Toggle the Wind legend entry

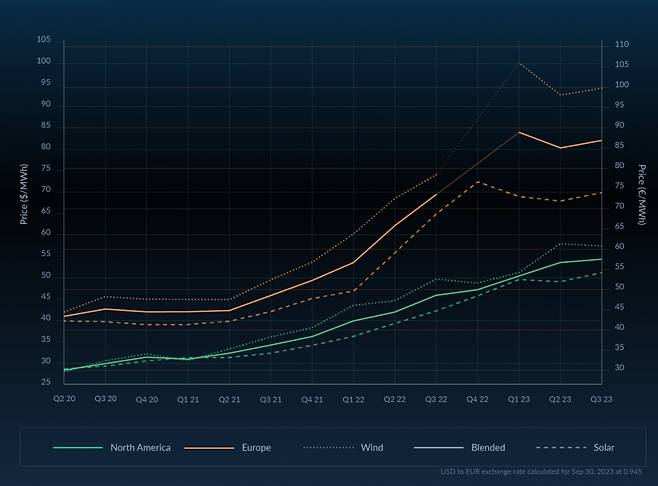(x=370, y=447)
